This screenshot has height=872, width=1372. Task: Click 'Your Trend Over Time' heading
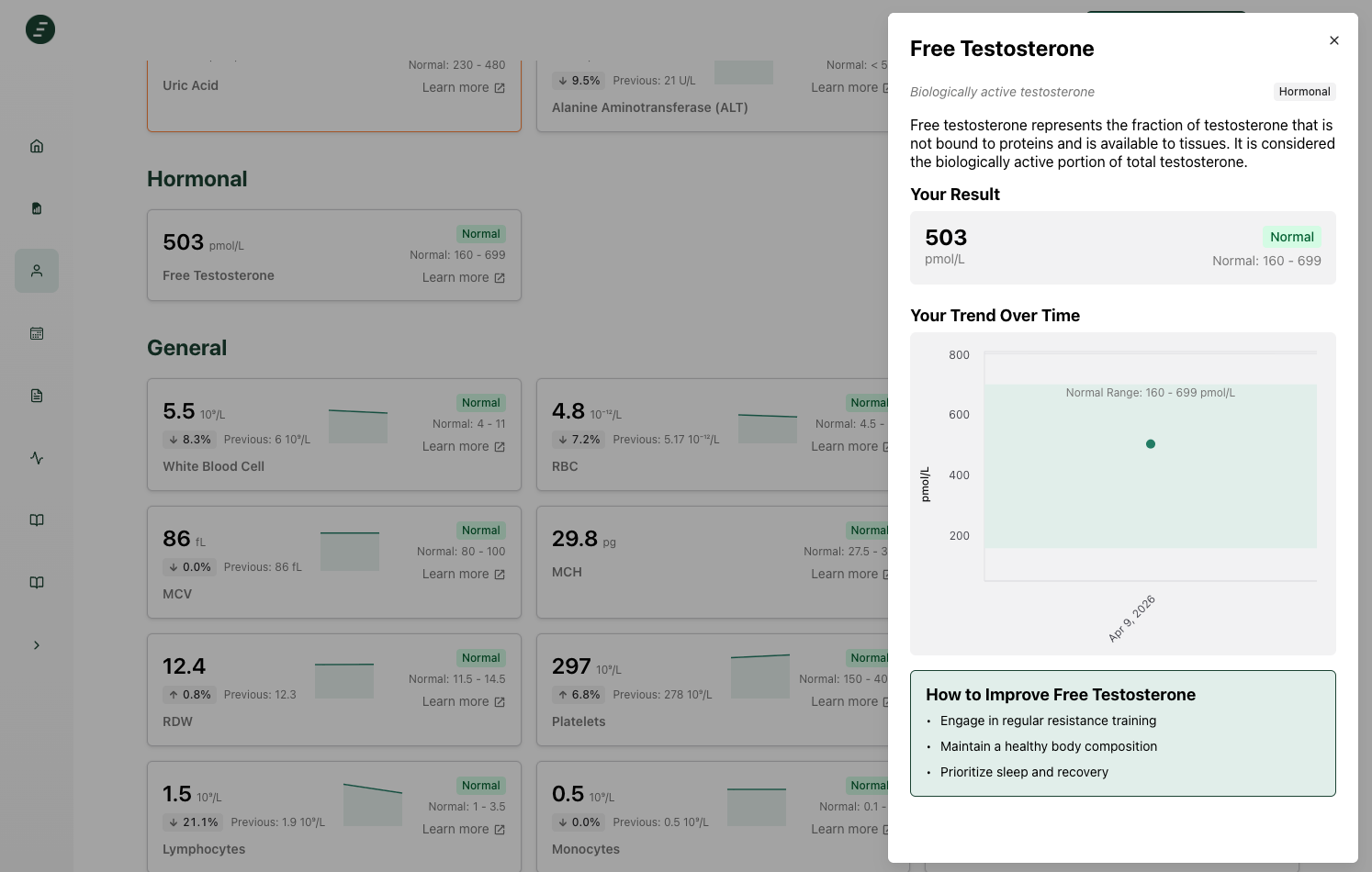(995, 316)
